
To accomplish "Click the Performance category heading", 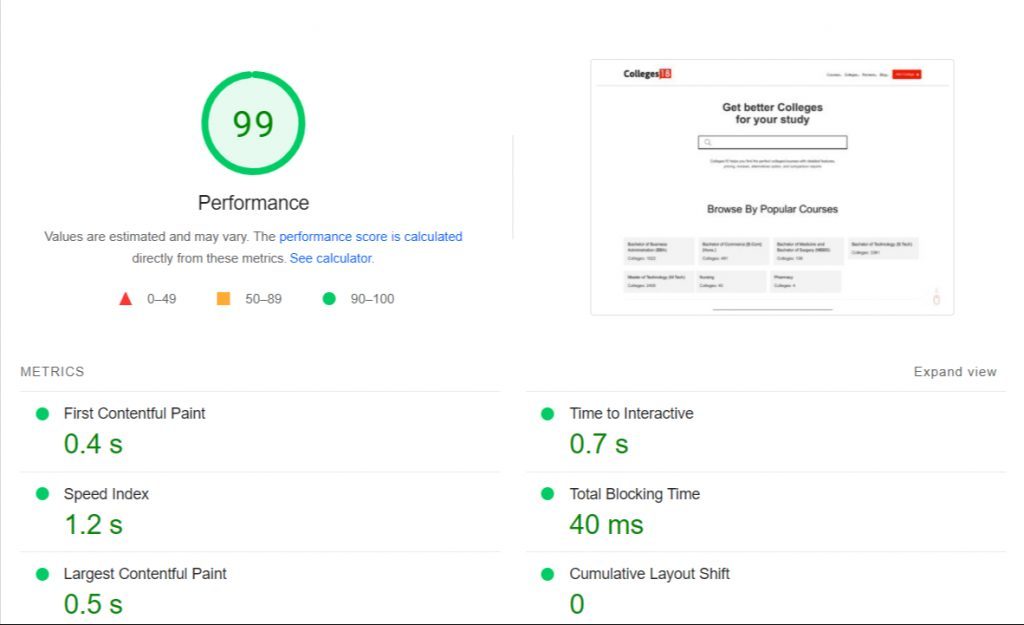I will pyautogui.click(x=253, y=202).
